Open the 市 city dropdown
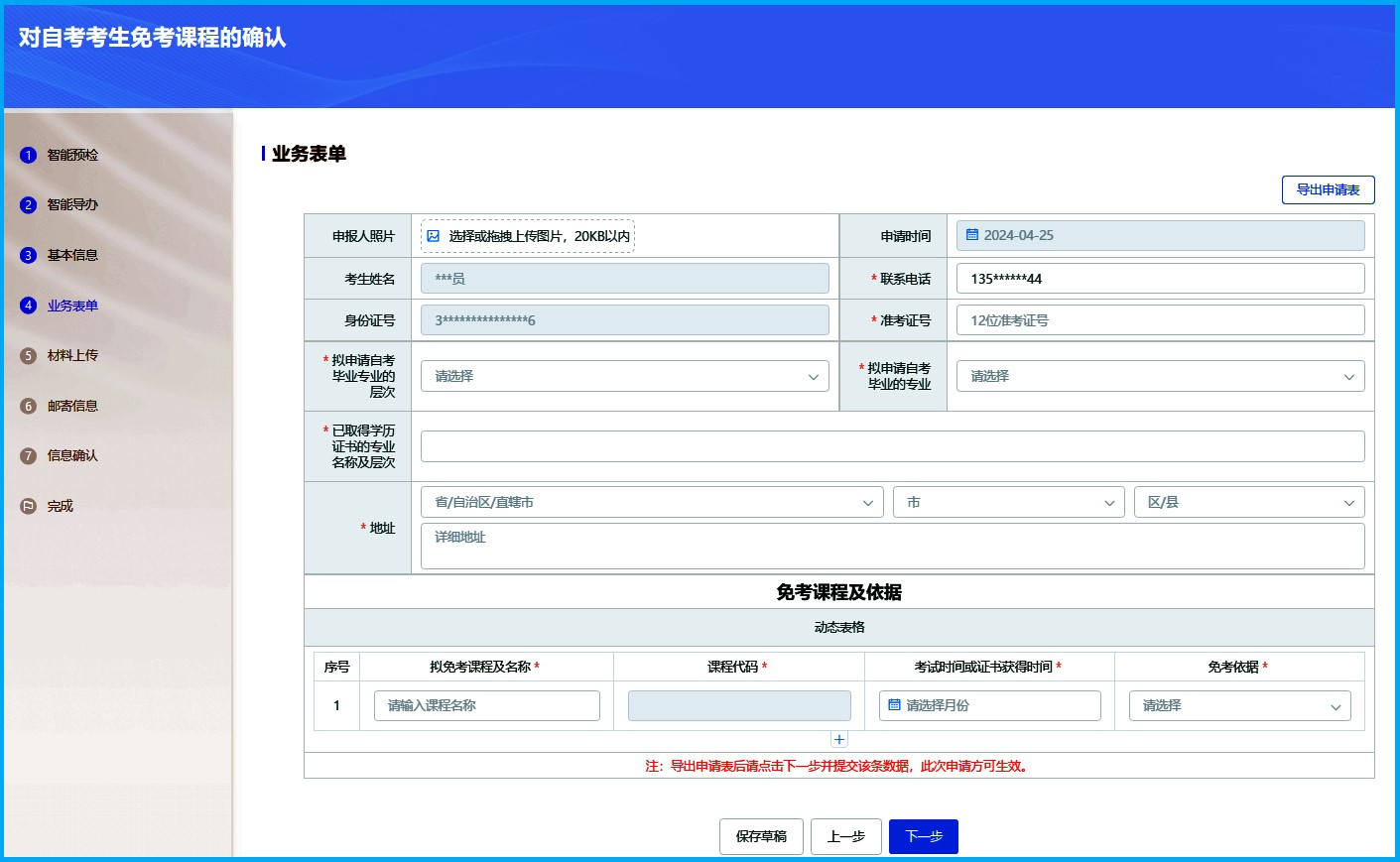 pyautogui.click(x=1008, y=502)
